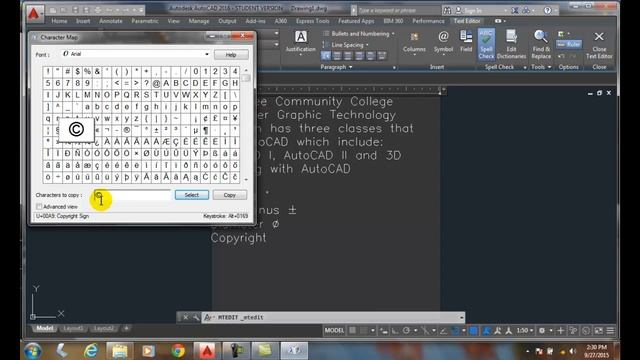Switch to AutoCAD taskbar icon

pos(207,351)
